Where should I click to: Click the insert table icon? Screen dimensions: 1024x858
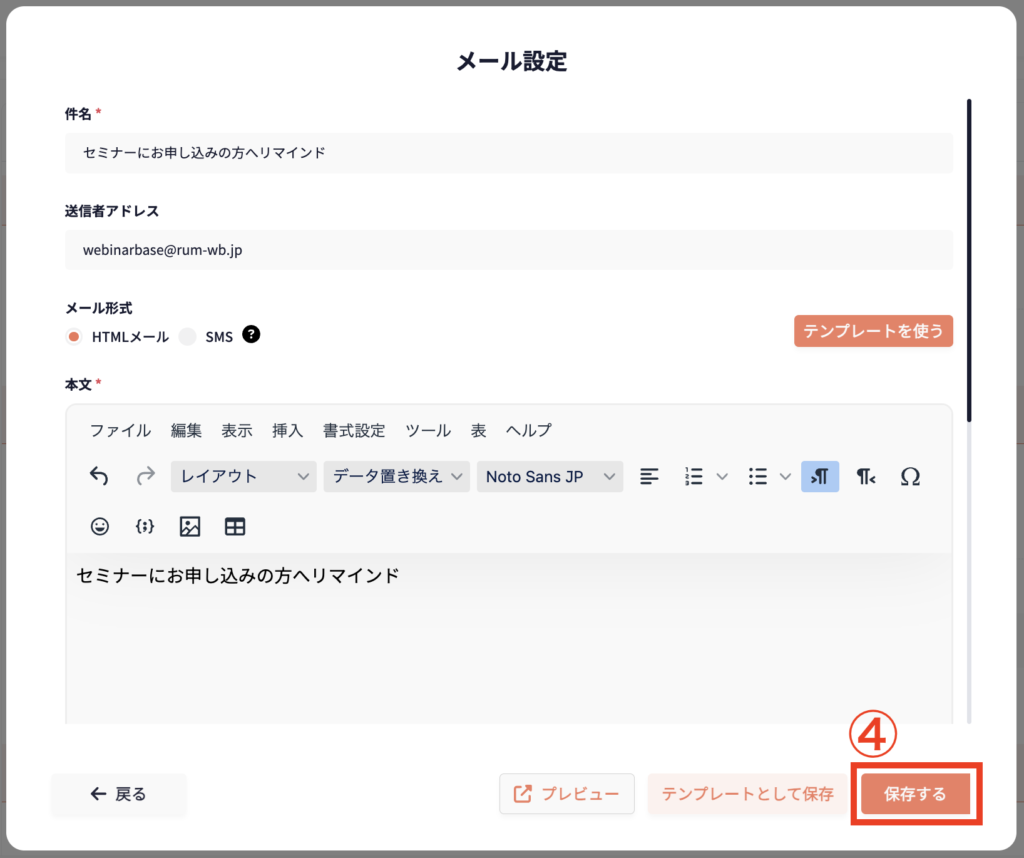(235, 526)
